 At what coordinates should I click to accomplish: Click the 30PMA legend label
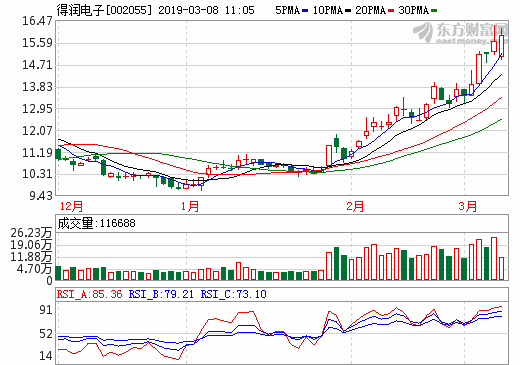pos(413,10)
